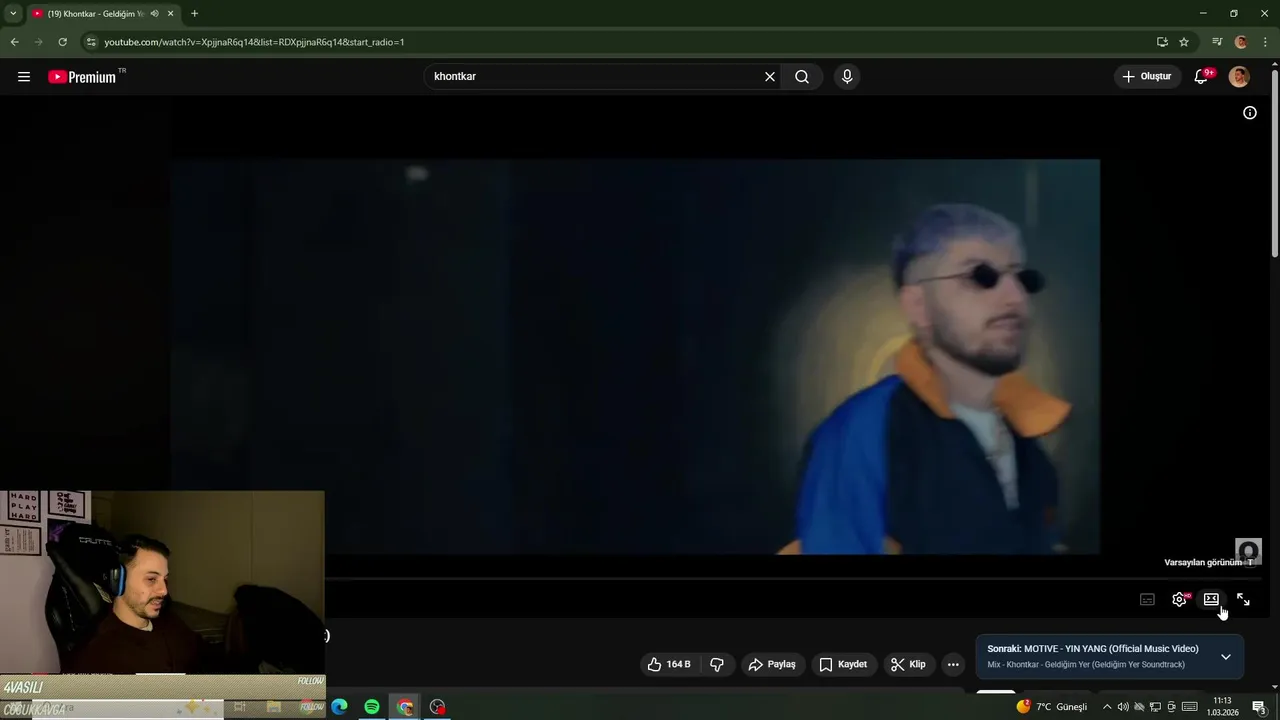Open the Oluştur create menu

click(x=1148, y=77)
